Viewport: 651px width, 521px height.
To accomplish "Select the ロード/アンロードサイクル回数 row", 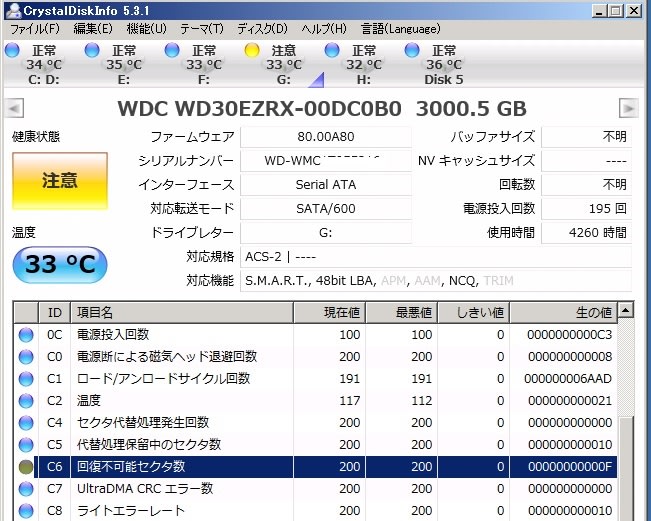I will 316,379.
